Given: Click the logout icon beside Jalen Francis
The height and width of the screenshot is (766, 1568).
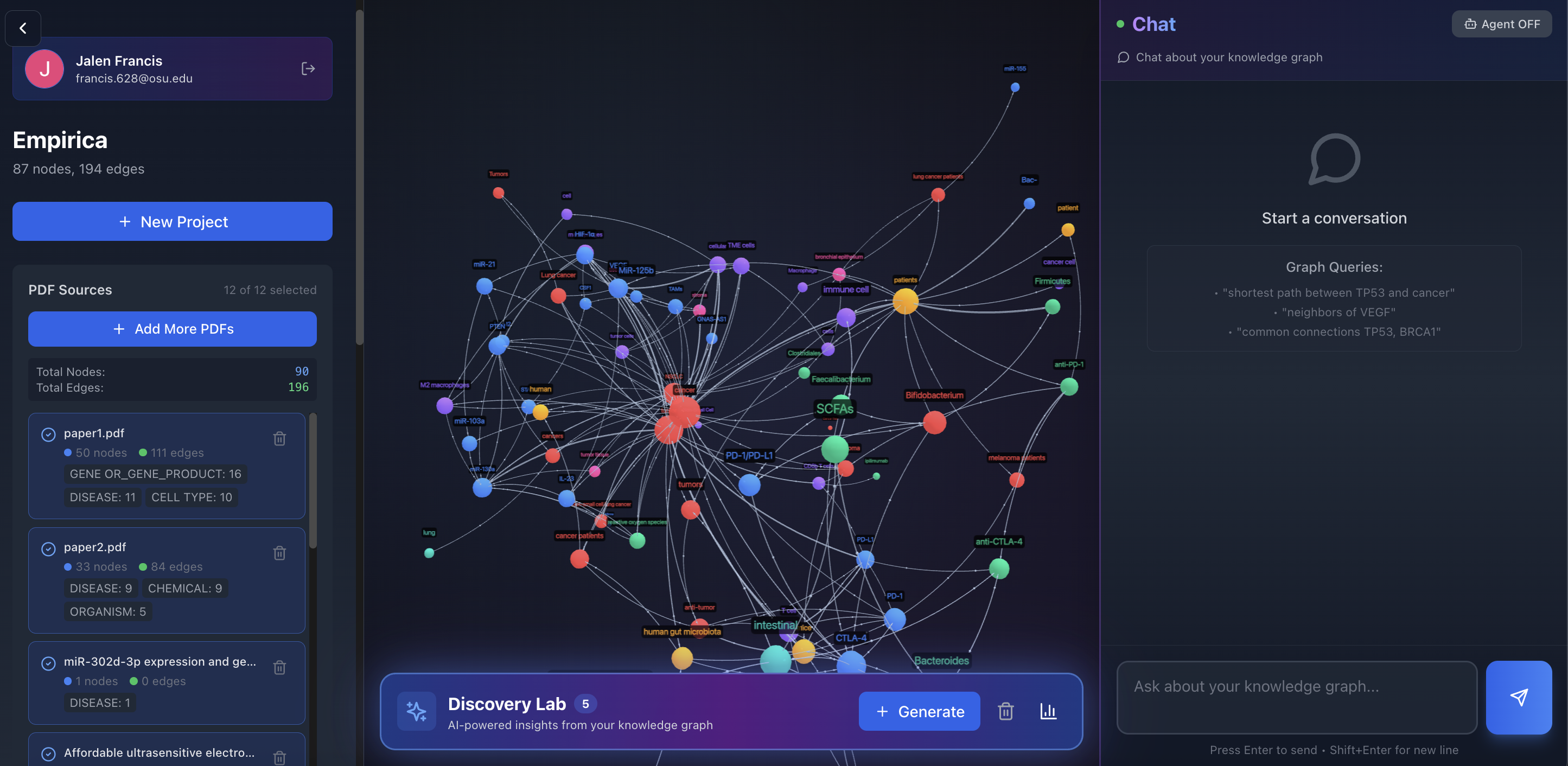Looking at the screenshot, I should pyautogui.click(x=308, y=69).
